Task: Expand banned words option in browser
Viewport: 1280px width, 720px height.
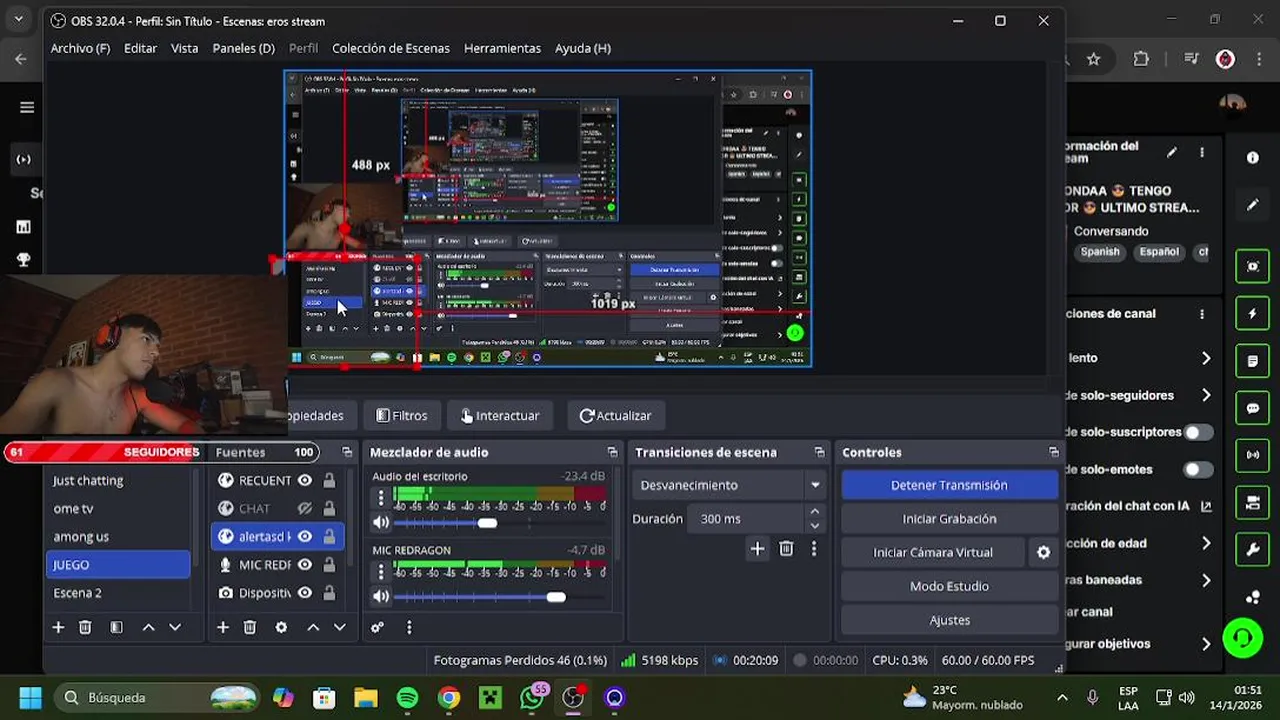Action: coord(1206,580)
